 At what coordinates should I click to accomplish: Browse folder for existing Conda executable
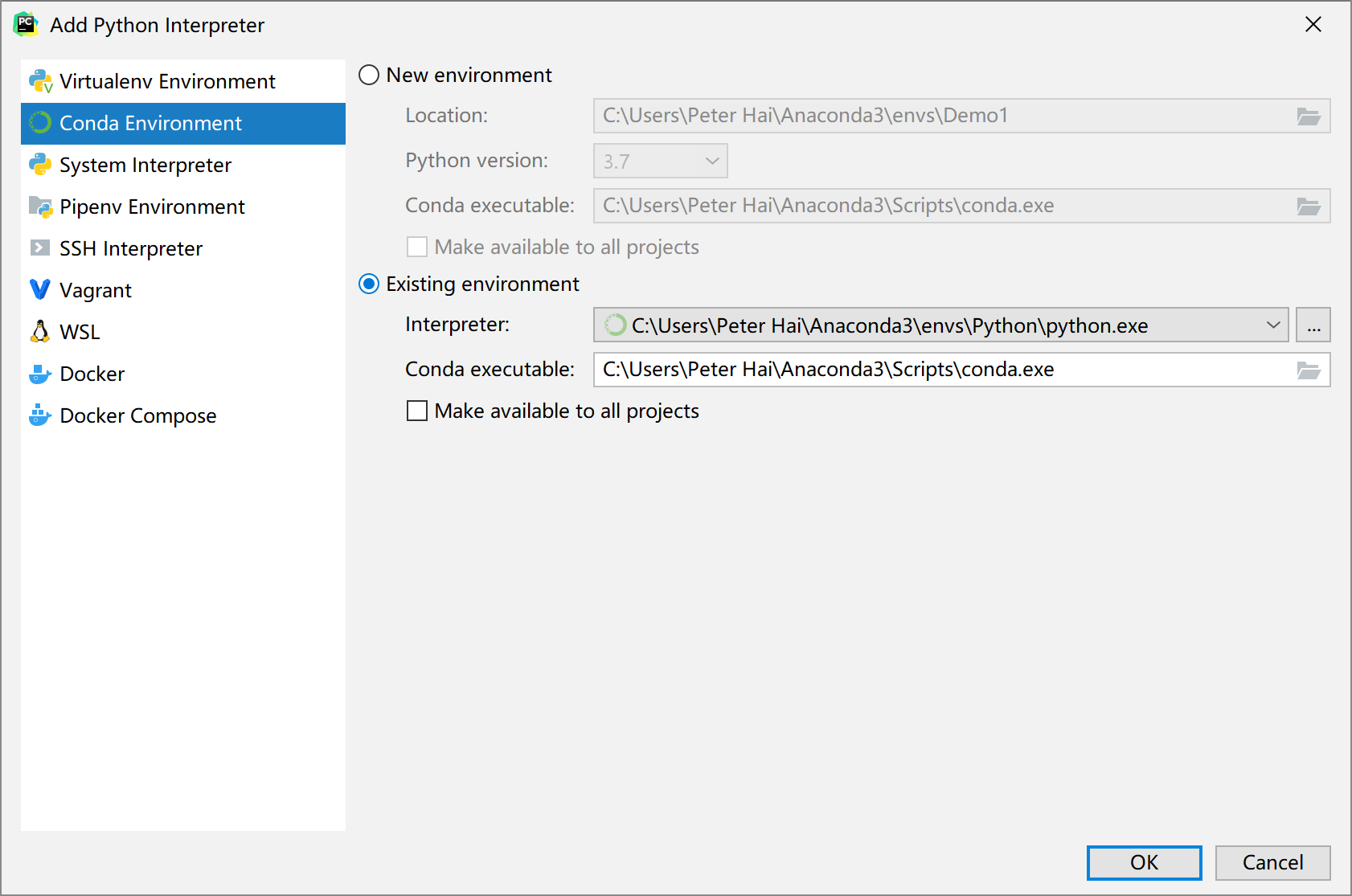(x=1309, y=370)
